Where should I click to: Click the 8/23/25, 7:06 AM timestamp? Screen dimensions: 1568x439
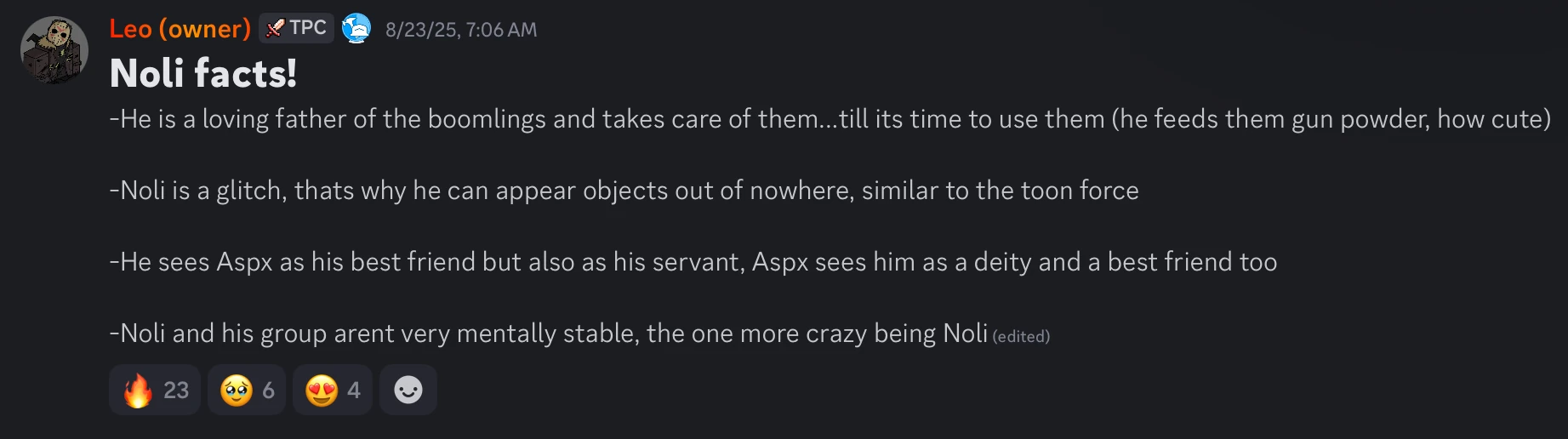point(461,30)
